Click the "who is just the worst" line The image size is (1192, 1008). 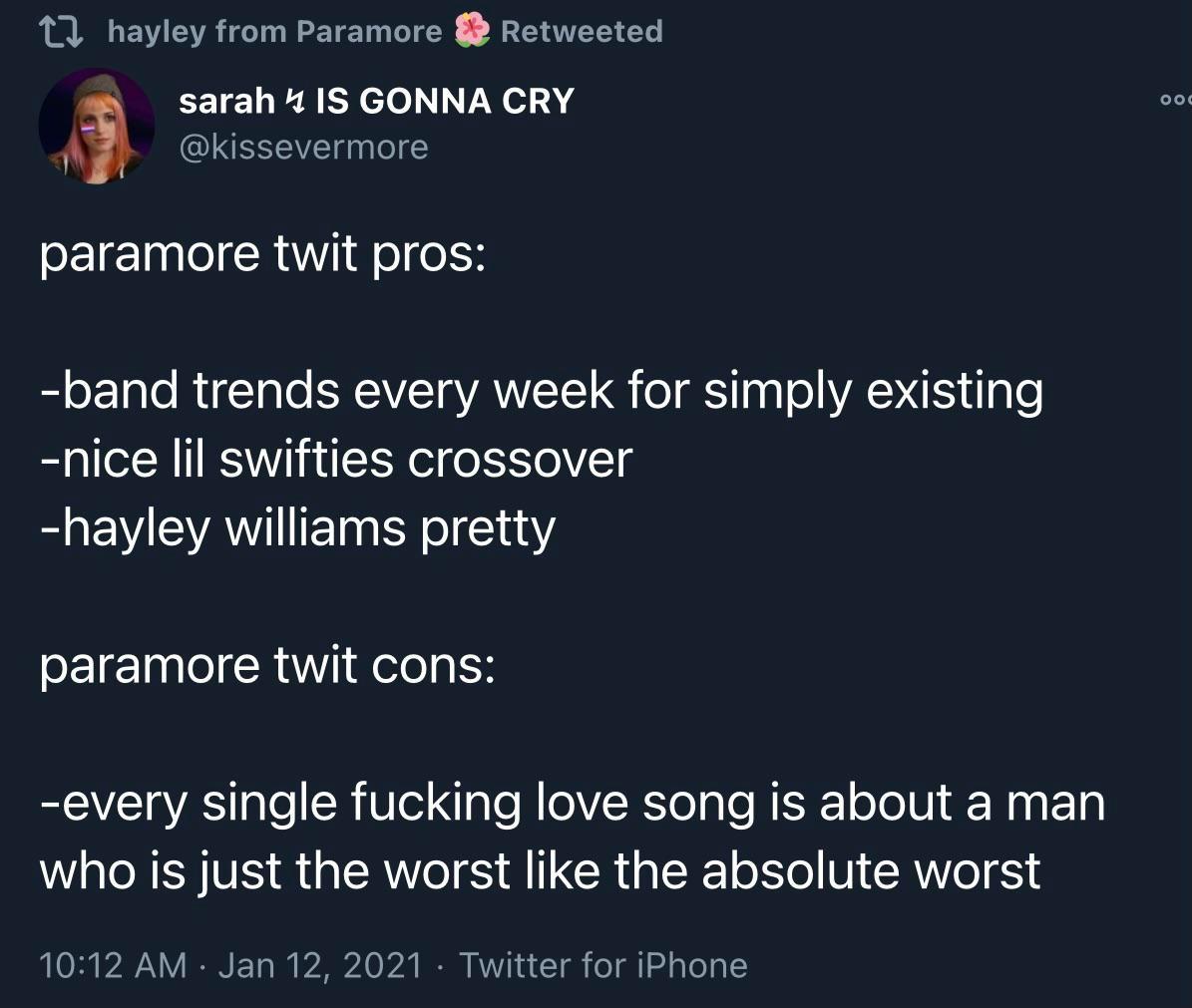point(540,870)
